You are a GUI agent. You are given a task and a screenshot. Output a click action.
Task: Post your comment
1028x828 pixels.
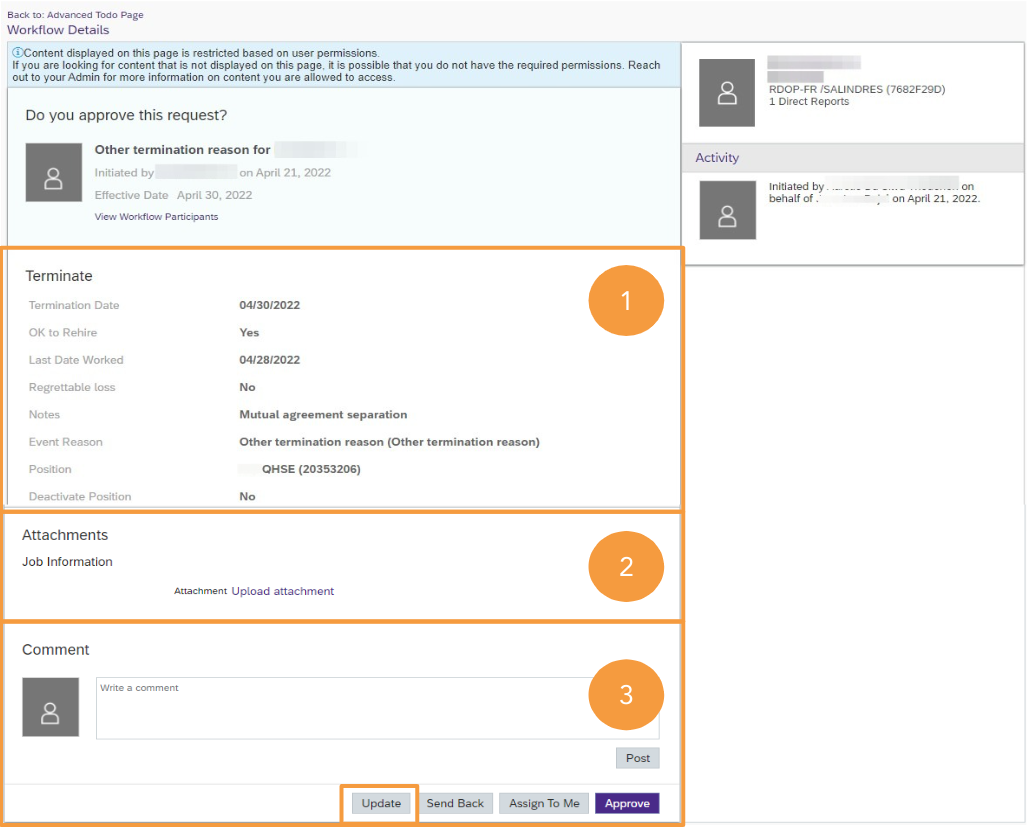click(x=637, y=758)
